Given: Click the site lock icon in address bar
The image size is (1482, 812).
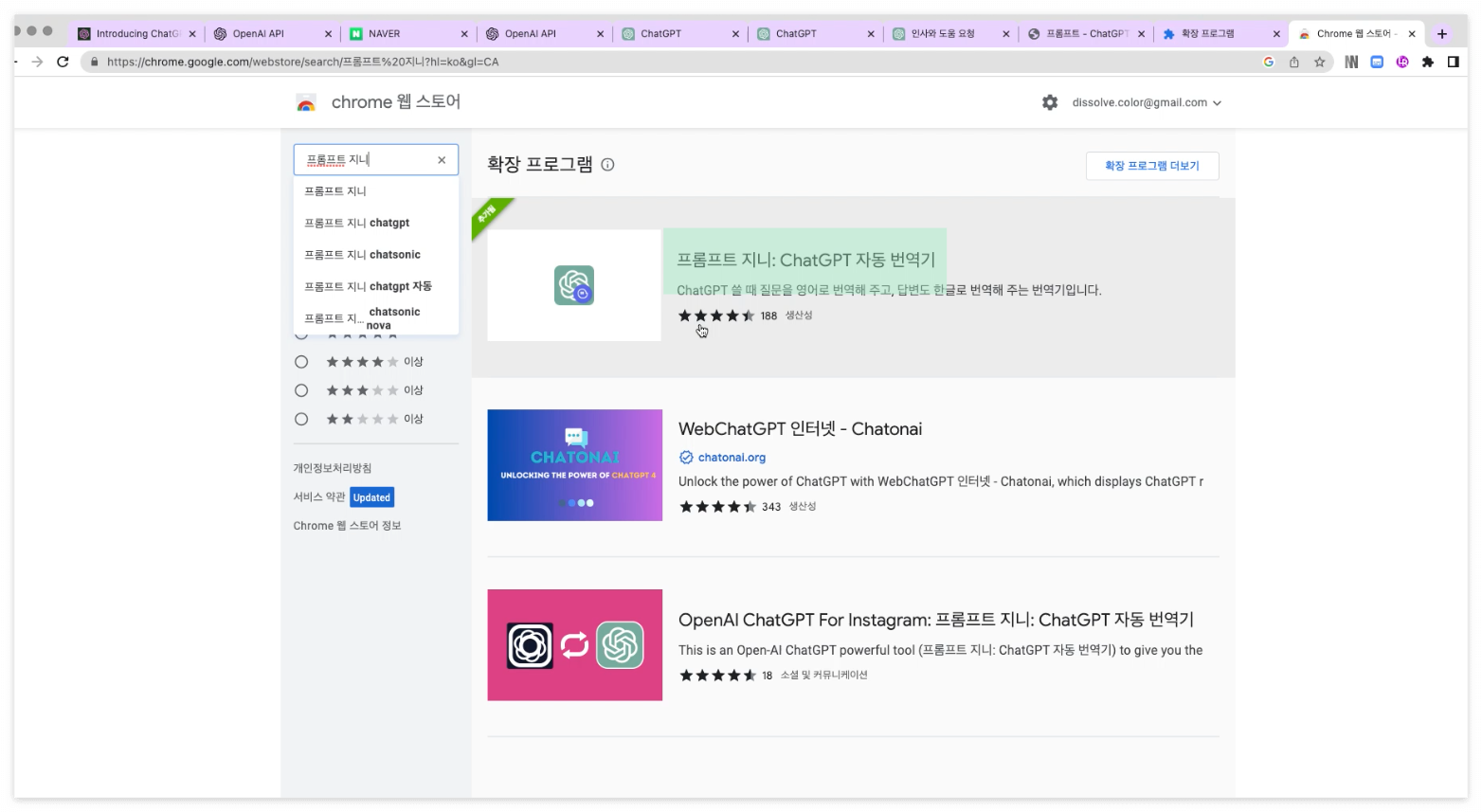Looking at the screenshot, I should (x=94, y=62).
